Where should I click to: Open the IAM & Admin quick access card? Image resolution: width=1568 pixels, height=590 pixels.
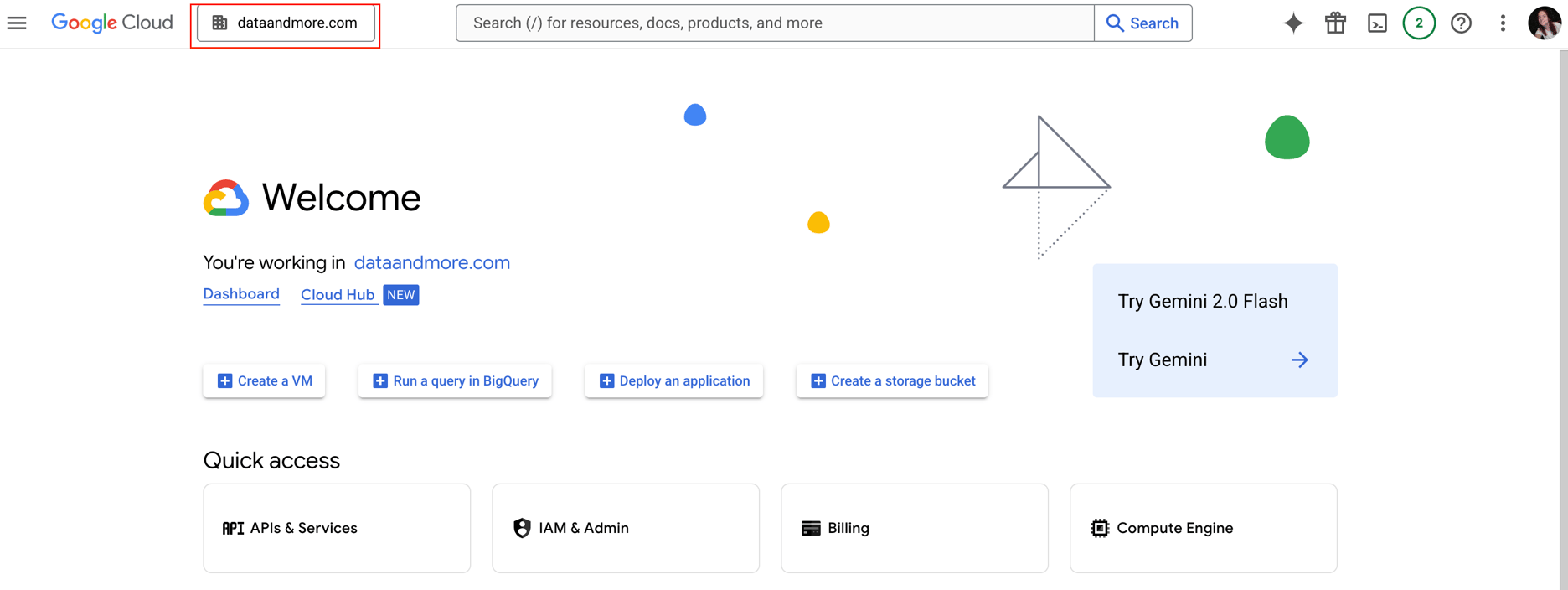click(x=626, y=528)
